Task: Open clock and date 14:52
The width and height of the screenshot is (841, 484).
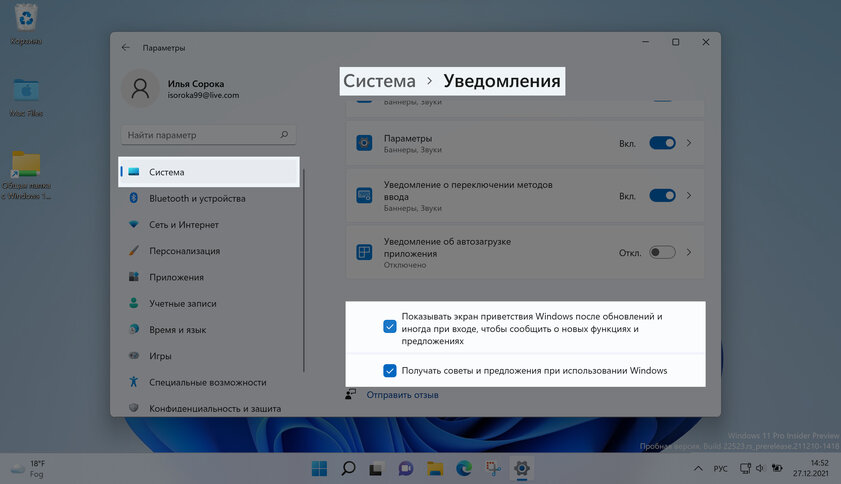Action: point(811,468)
